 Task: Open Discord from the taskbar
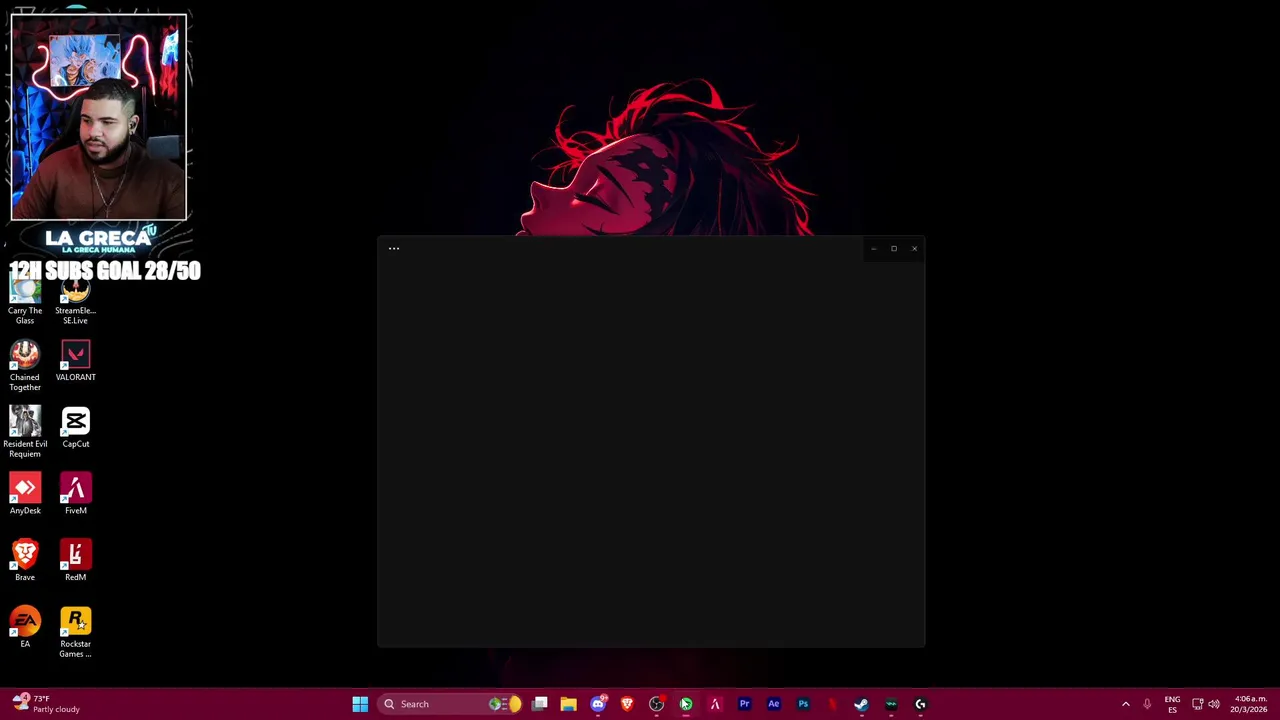598,704
